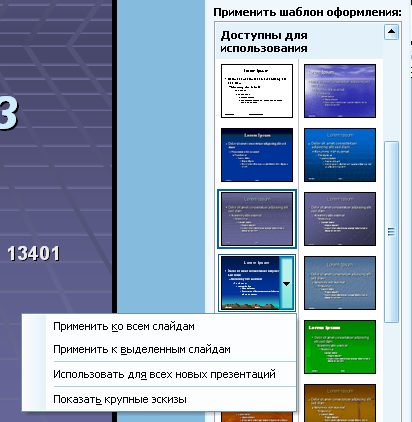The image size is (412, 422).
Task: Pick the purple cloudy sky design template
Action: coord(340,91)
